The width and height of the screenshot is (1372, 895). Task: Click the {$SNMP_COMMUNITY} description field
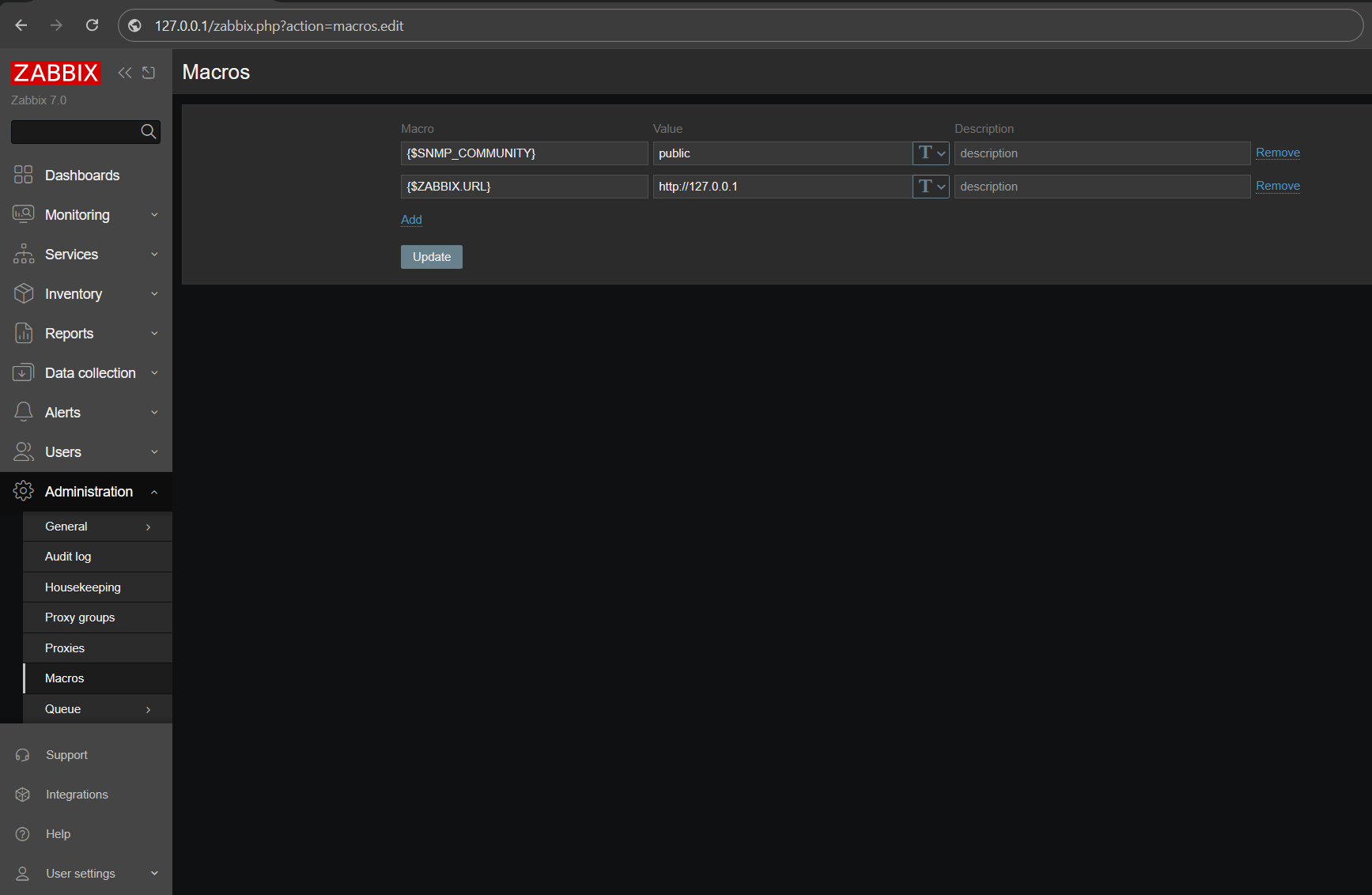(x=1102, y=153)
